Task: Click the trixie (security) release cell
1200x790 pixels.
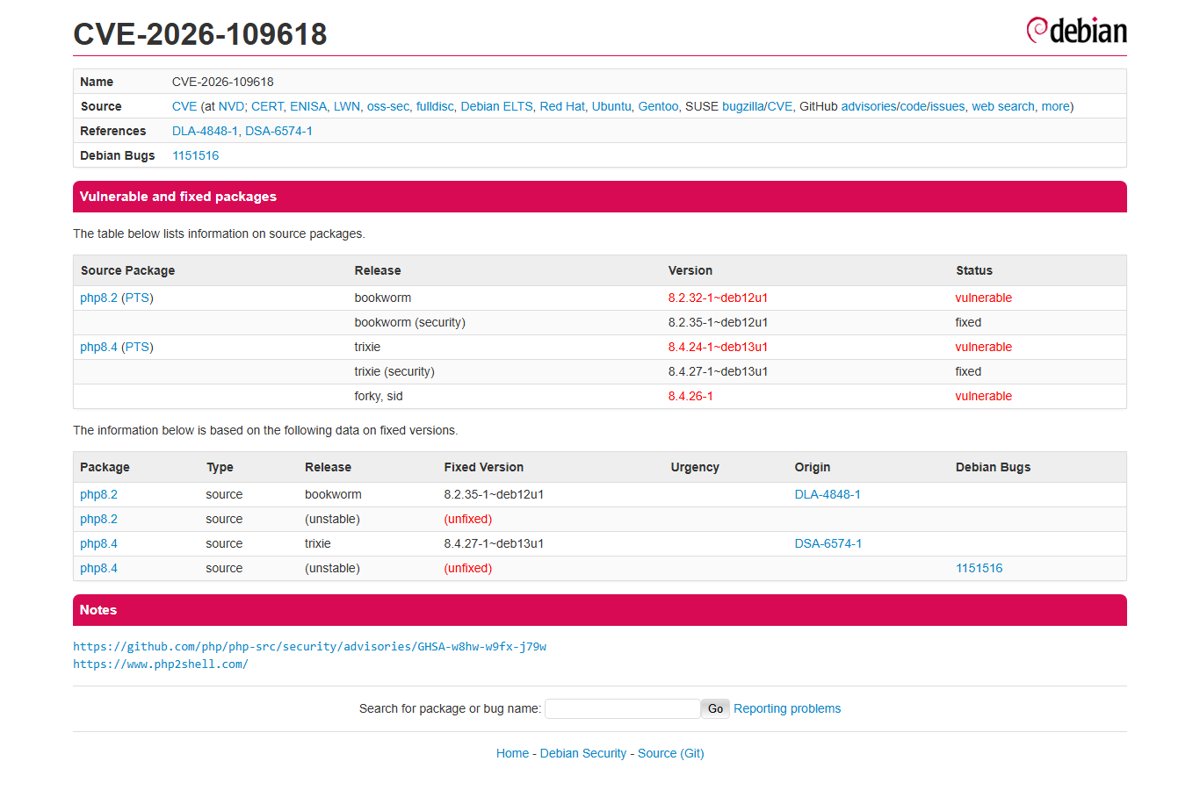Action: 394,371
